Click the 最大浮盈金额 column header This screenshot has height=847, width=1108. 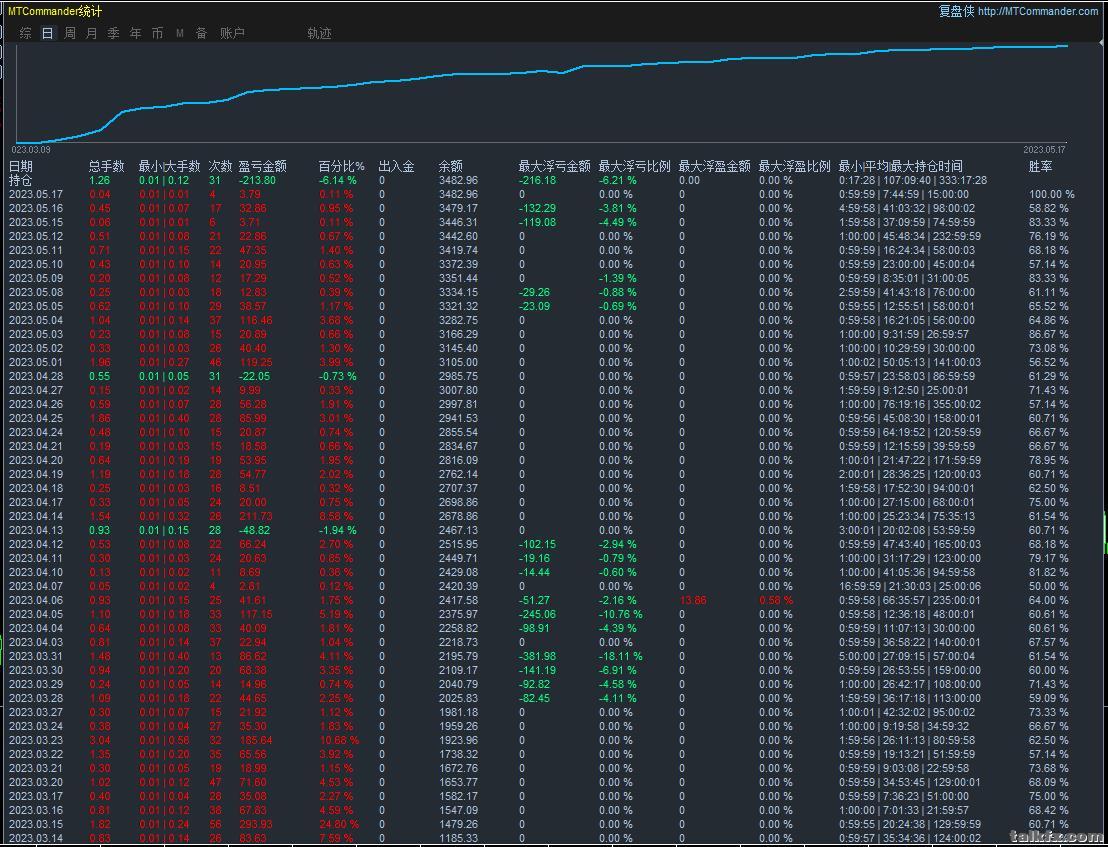click(x=714, y=167)
